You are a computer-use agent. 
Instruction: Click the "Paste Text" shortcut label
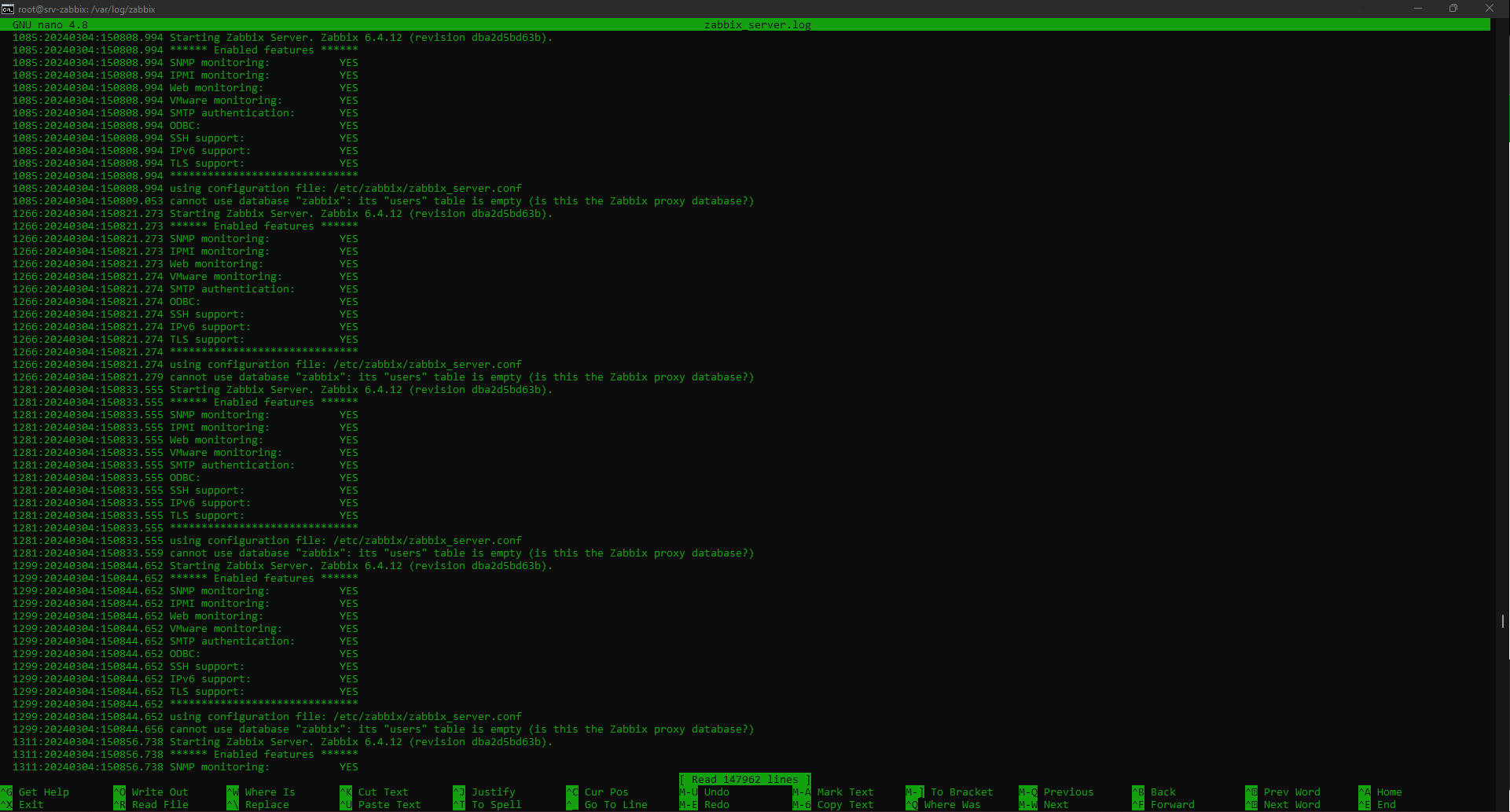pos(390,805)
